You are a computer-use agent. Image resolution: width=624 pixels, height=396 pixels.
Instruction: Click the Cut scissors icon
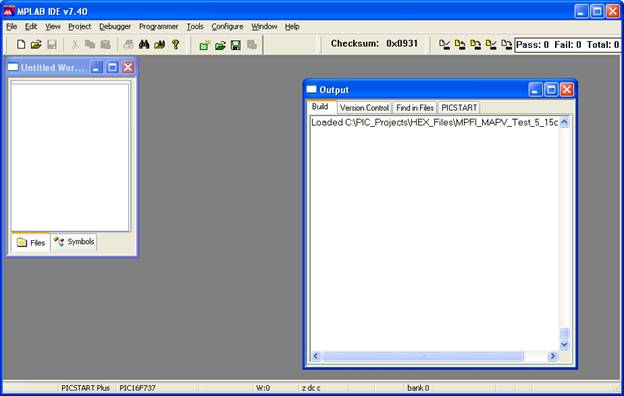[74, 44]
